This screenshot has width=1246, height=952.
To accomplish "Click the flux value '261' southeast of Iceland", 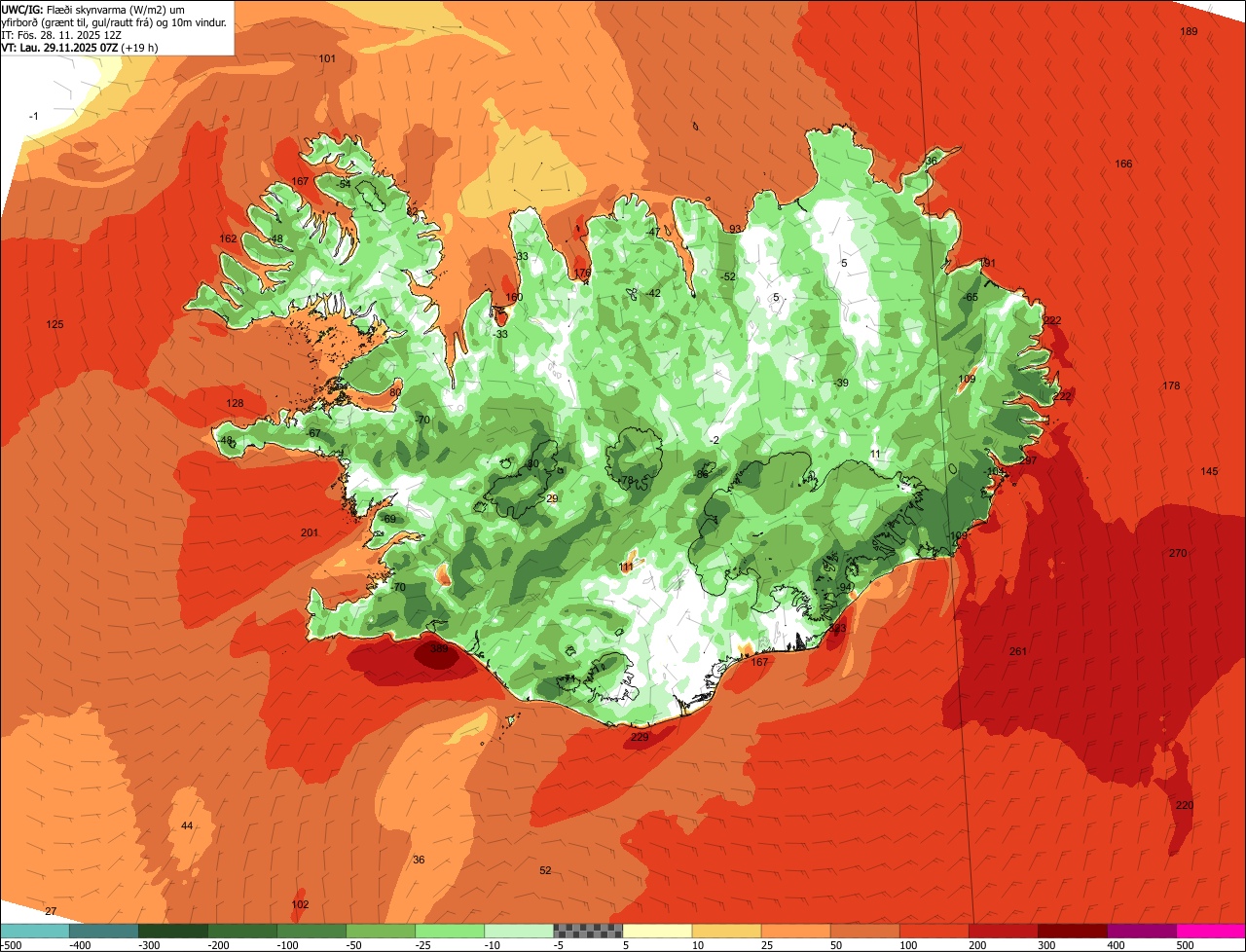I will (1018, 651).
